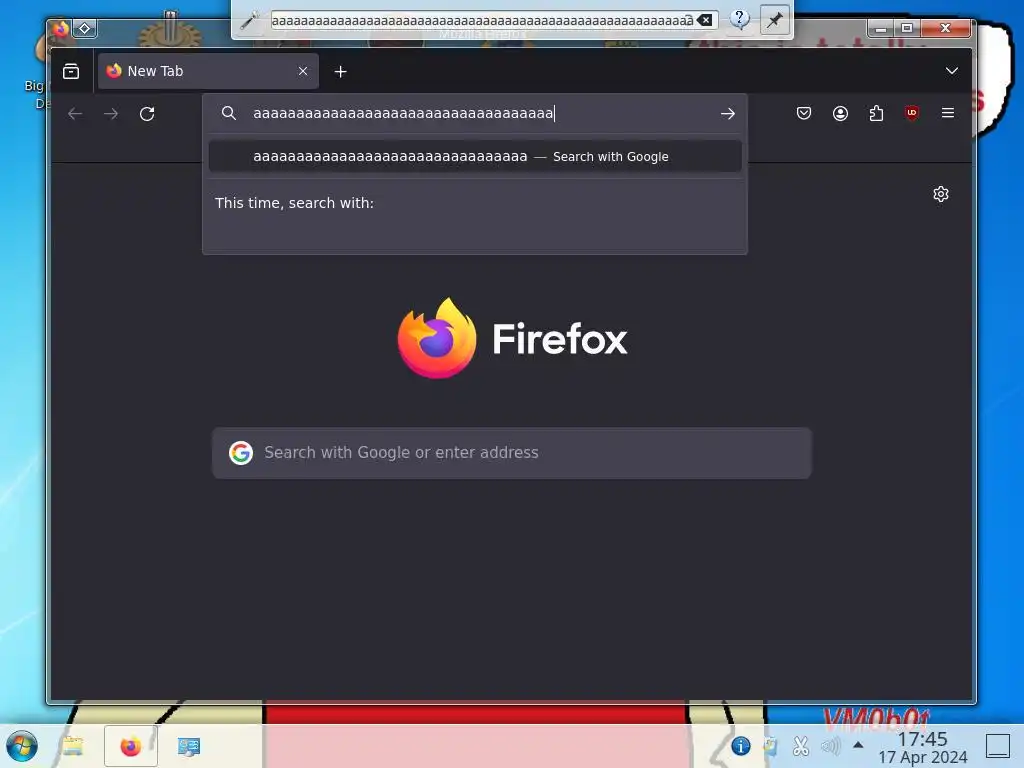This screenshot has width=1024, height=768.
Task: Close the Firefox window
Action: pyautogui.click(x=945, y=28)
